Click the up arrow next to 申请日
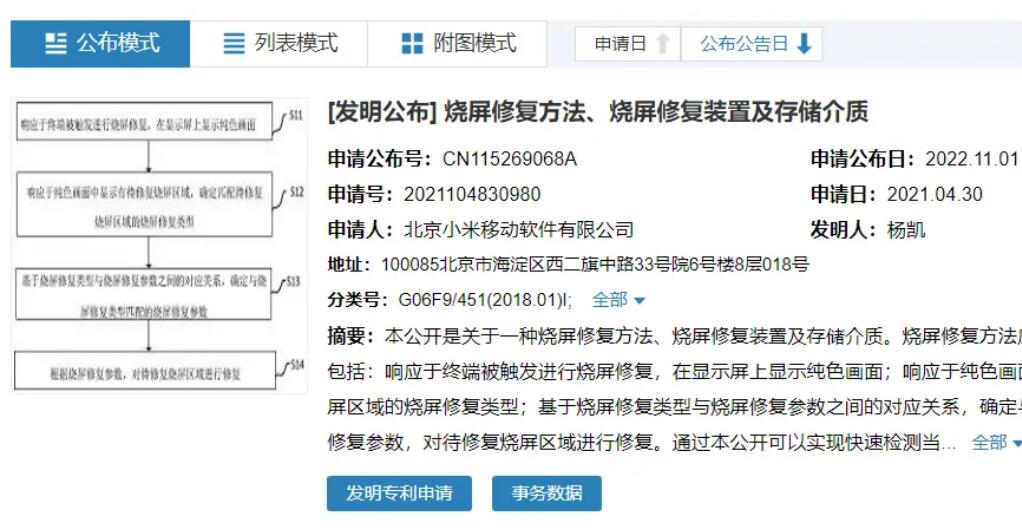Screen dimensions: 1022x530 pos(662,44)
